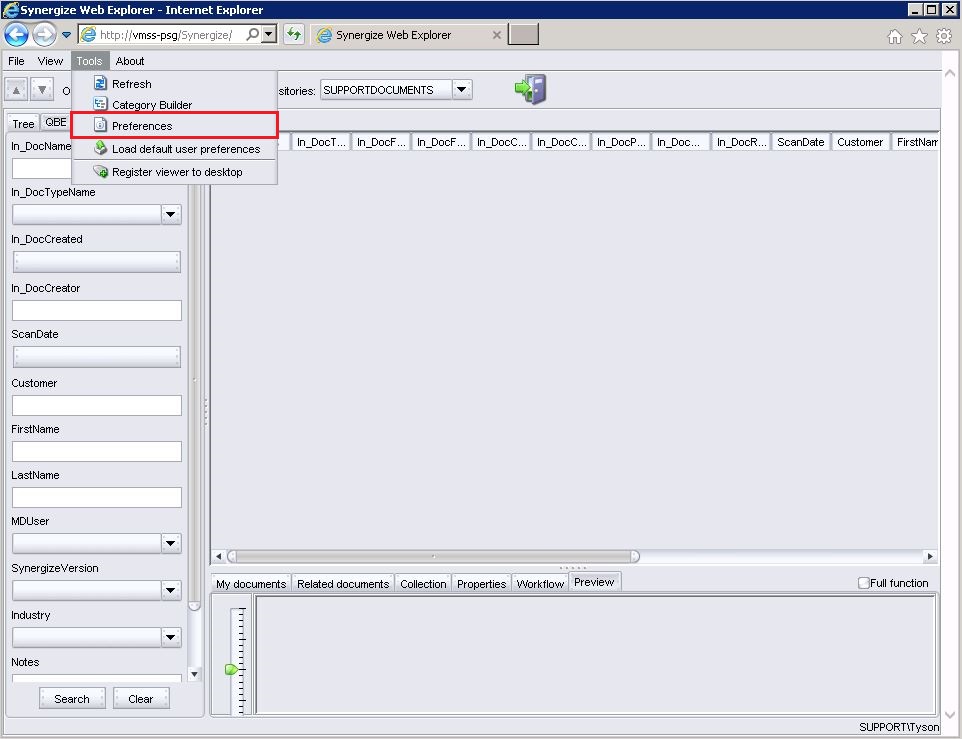Open the View menu
This screenshot has height=739, width=962.
click(50, 61)
